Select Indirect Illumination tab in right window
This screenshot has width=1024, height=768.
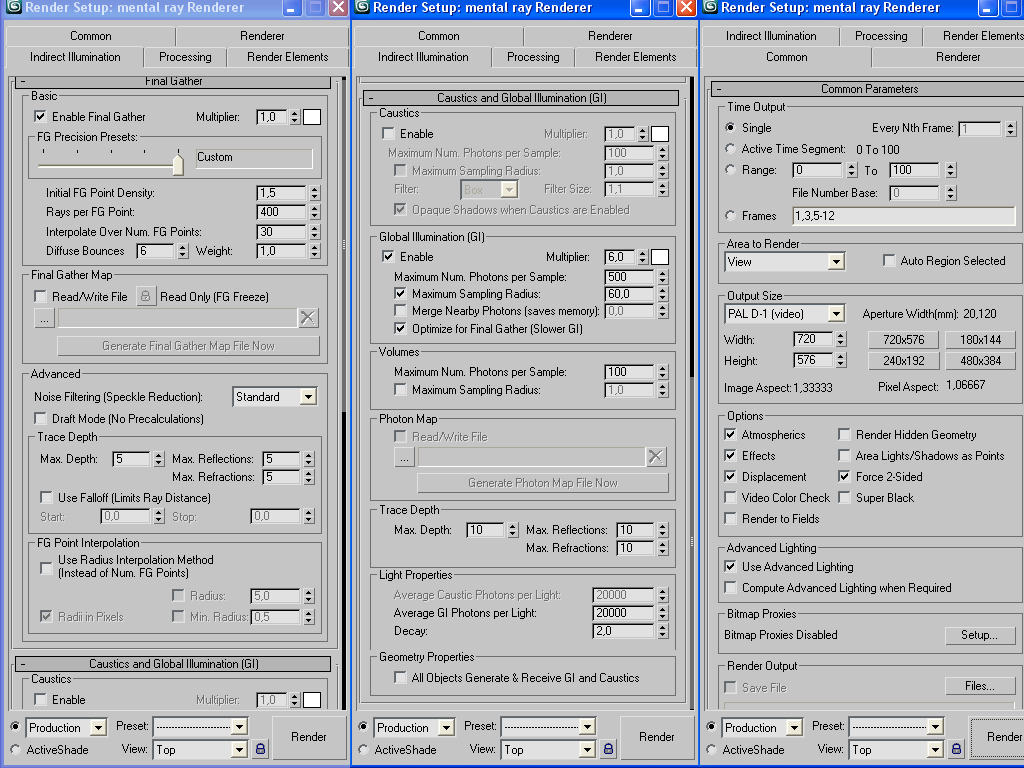click(x=771, y=36)
